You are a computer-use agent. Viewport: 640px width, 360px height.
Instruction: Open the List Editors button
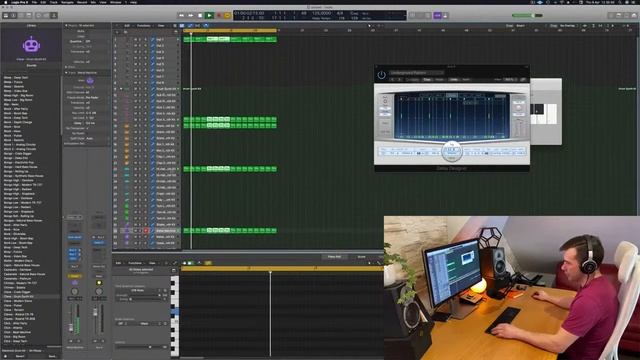point(611,16)
